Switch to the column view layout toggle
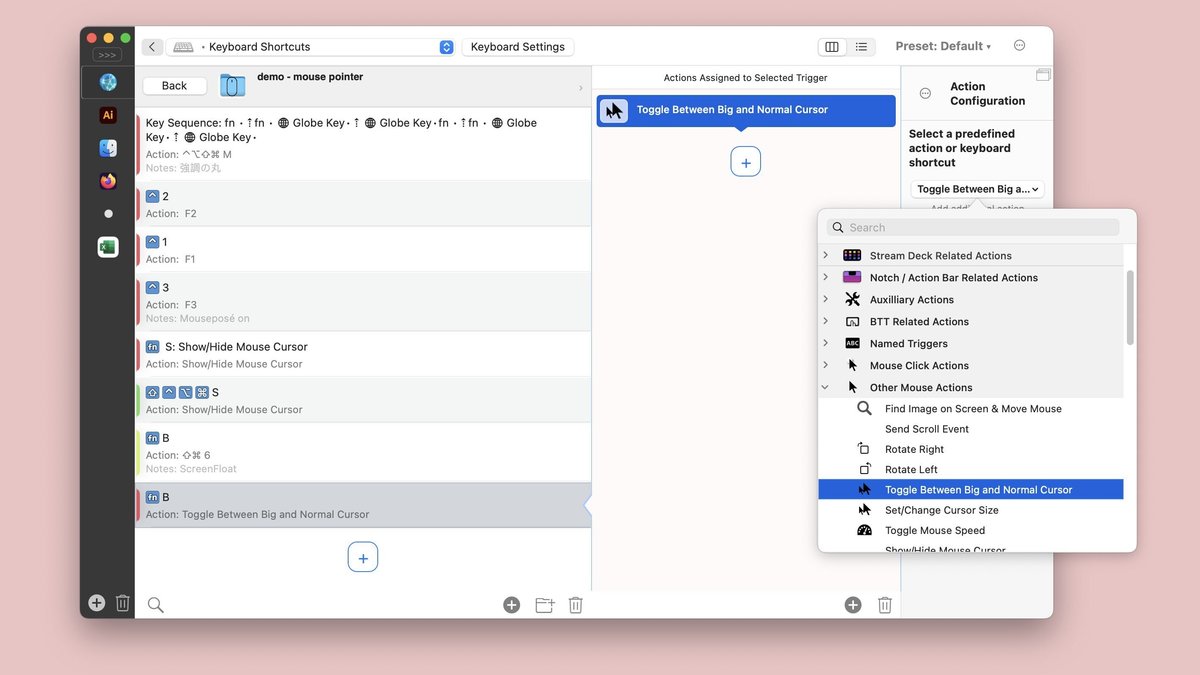The height and width of the screenshot is (675, 1200). pyautogui.click(x=831, y=47)
